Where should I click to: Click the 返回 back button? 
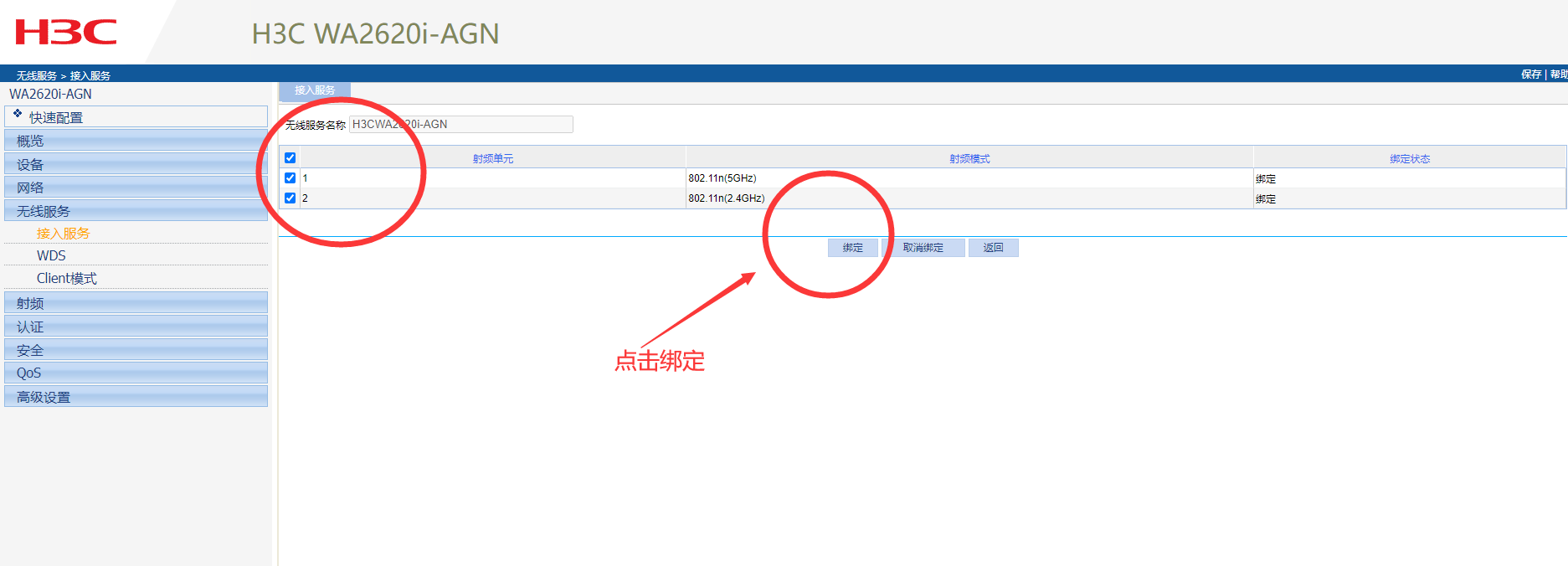point(994,248)
